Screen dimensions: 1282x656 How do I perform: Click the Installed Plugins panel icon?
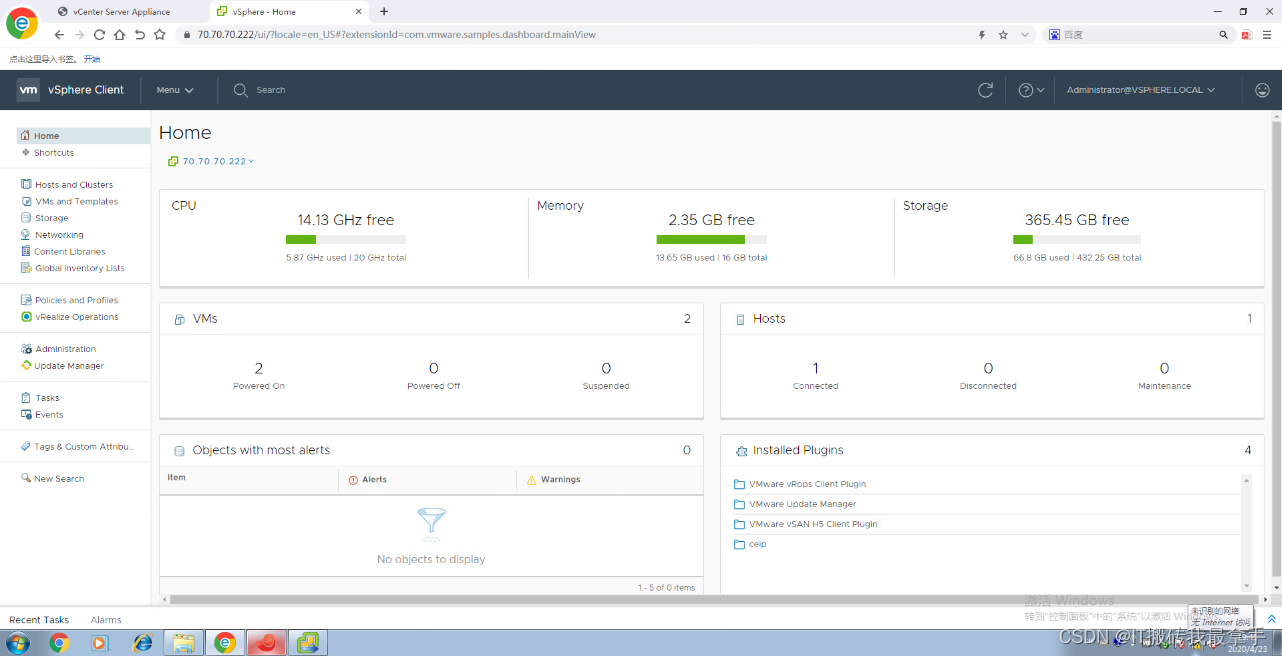tap(741, 451)
